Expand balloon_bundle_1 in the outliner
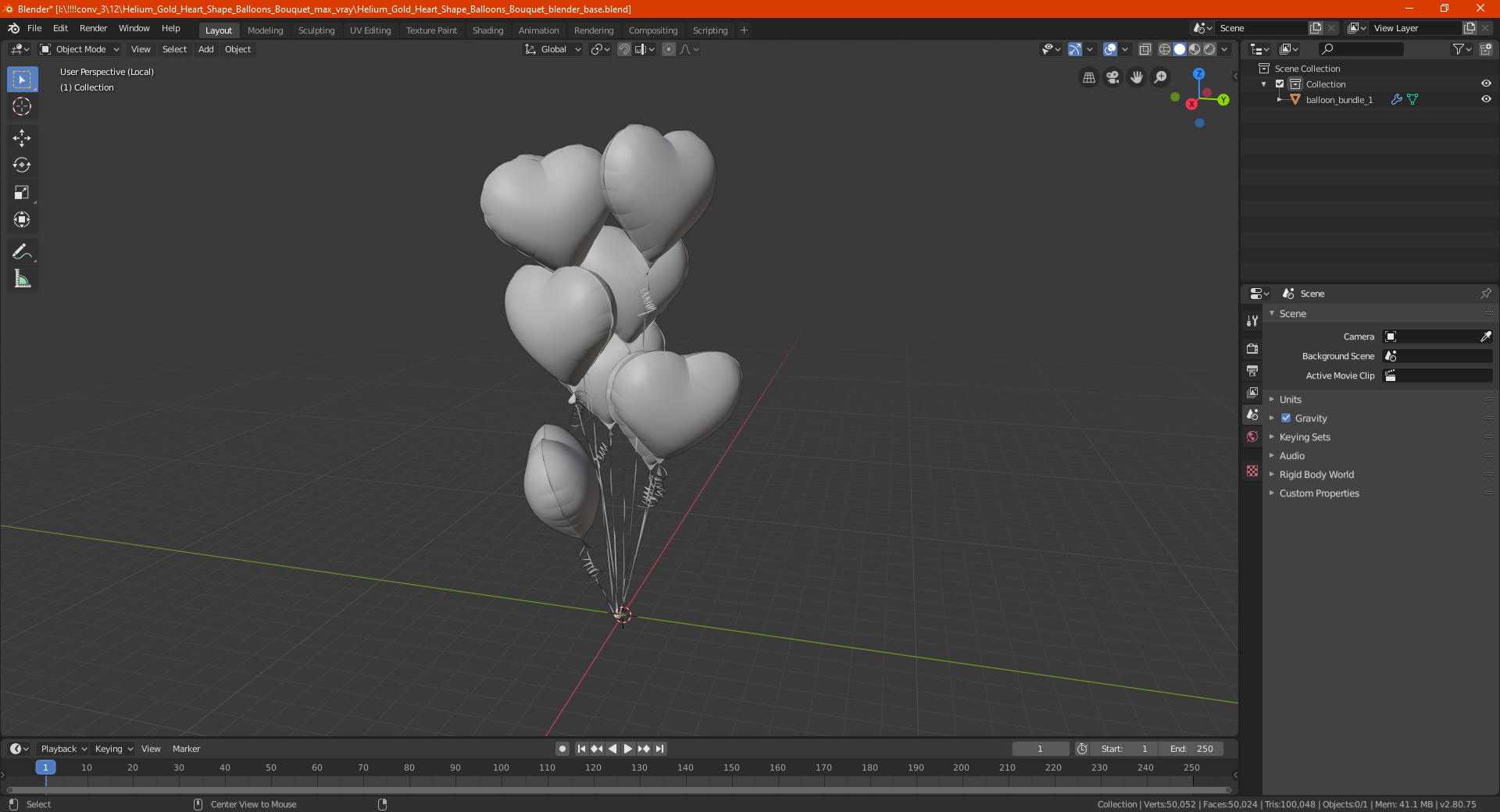 [x=1279, y=99]
